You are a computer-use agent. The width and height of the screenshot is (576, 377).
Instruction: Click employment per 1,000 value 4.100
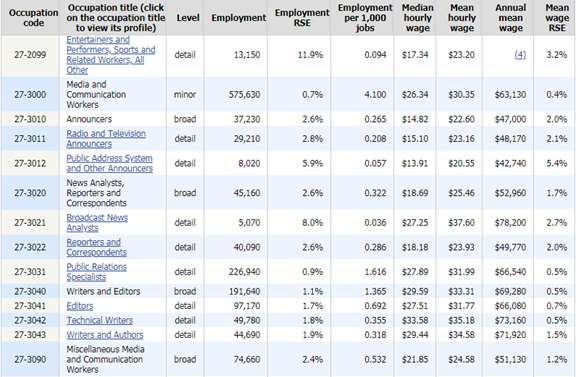(x=375, y=94)
